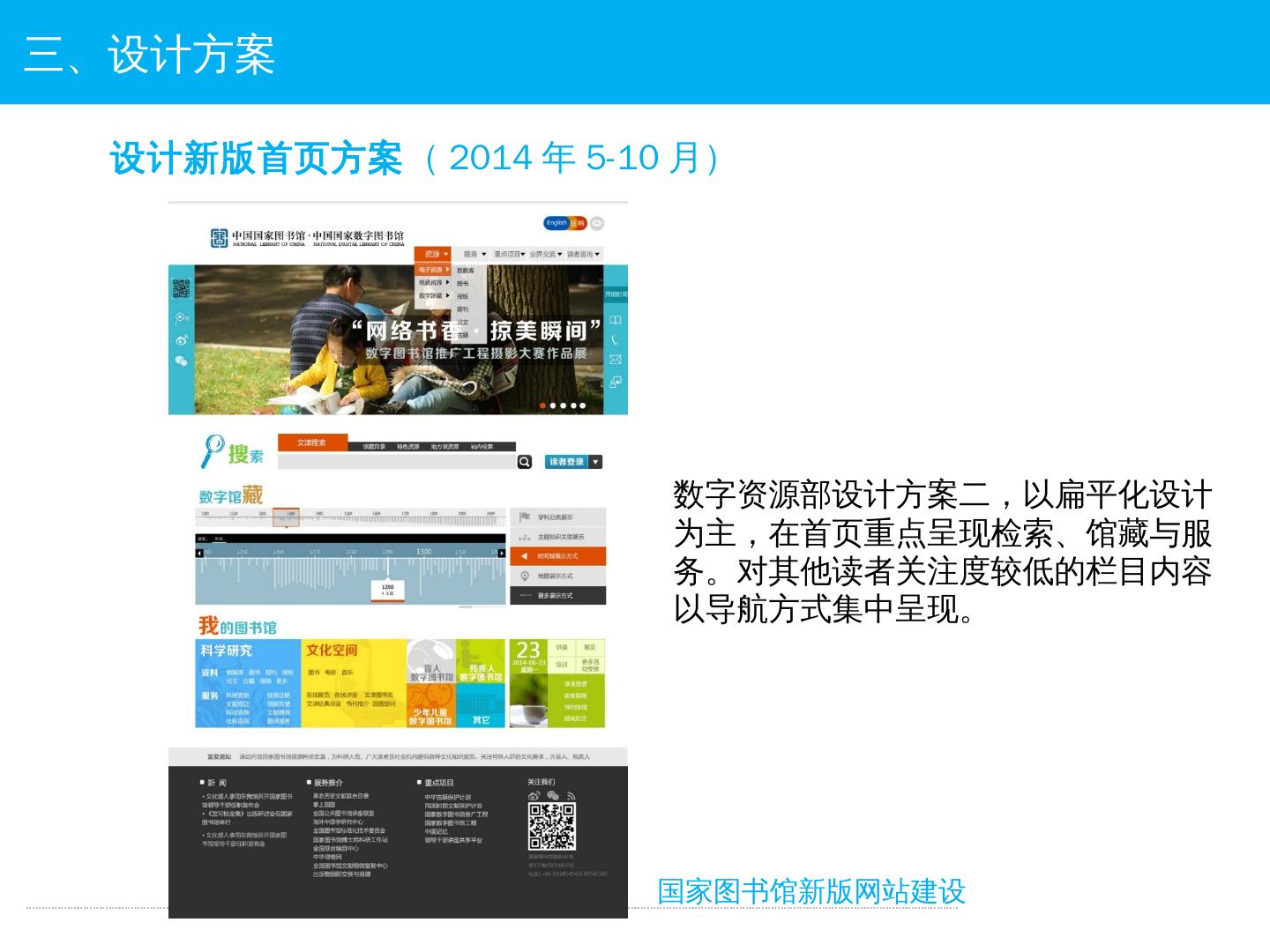The image size is (1270, 952).
Task: Click the Weibo icon in banner's left sidebar
Action: [181, 339]
